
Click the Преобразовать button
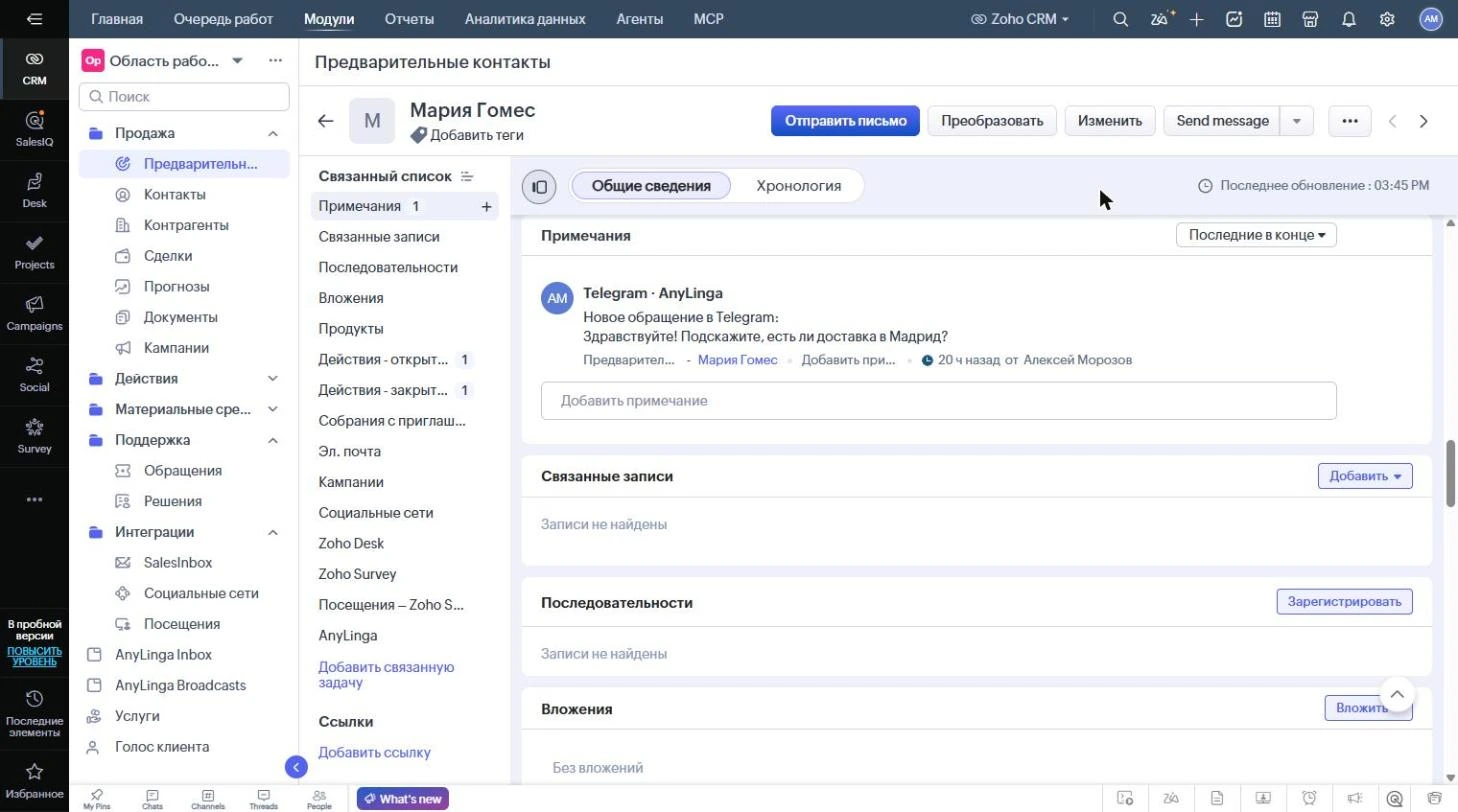[x=992, y=121]
